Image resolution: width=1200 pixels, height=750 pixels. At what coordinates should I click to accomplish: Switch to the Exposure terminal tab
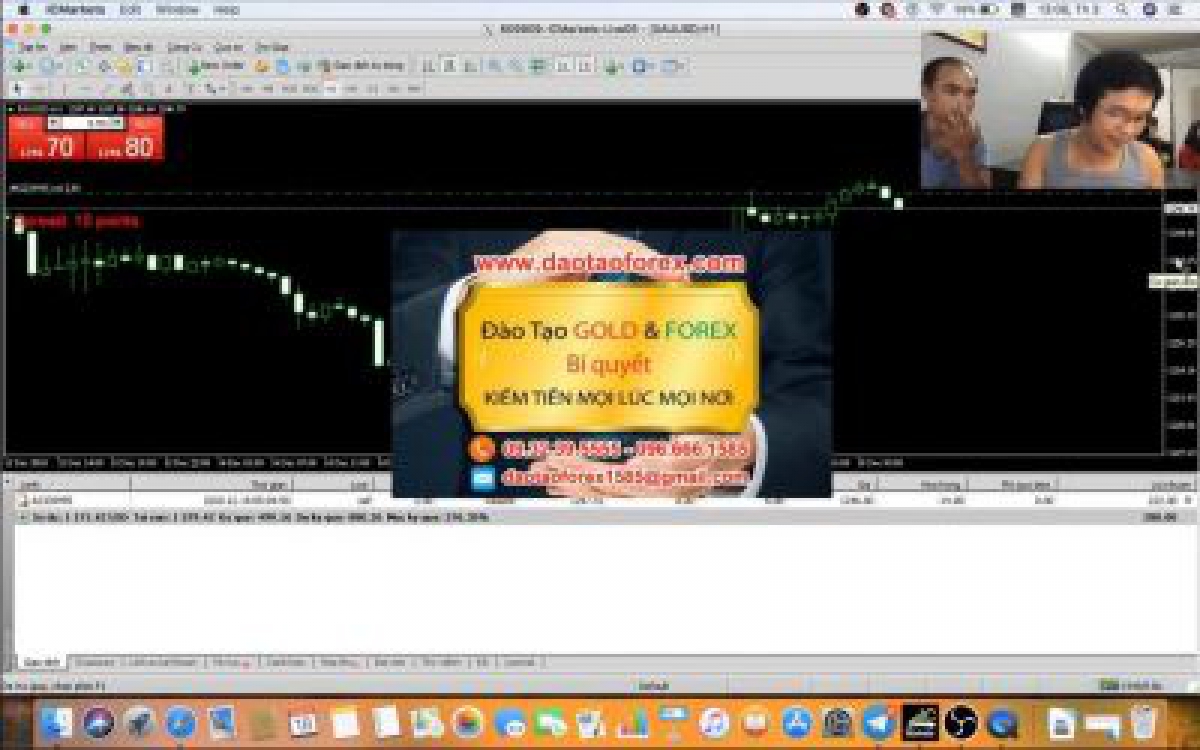pyautogui.click(x=94, y=662)
